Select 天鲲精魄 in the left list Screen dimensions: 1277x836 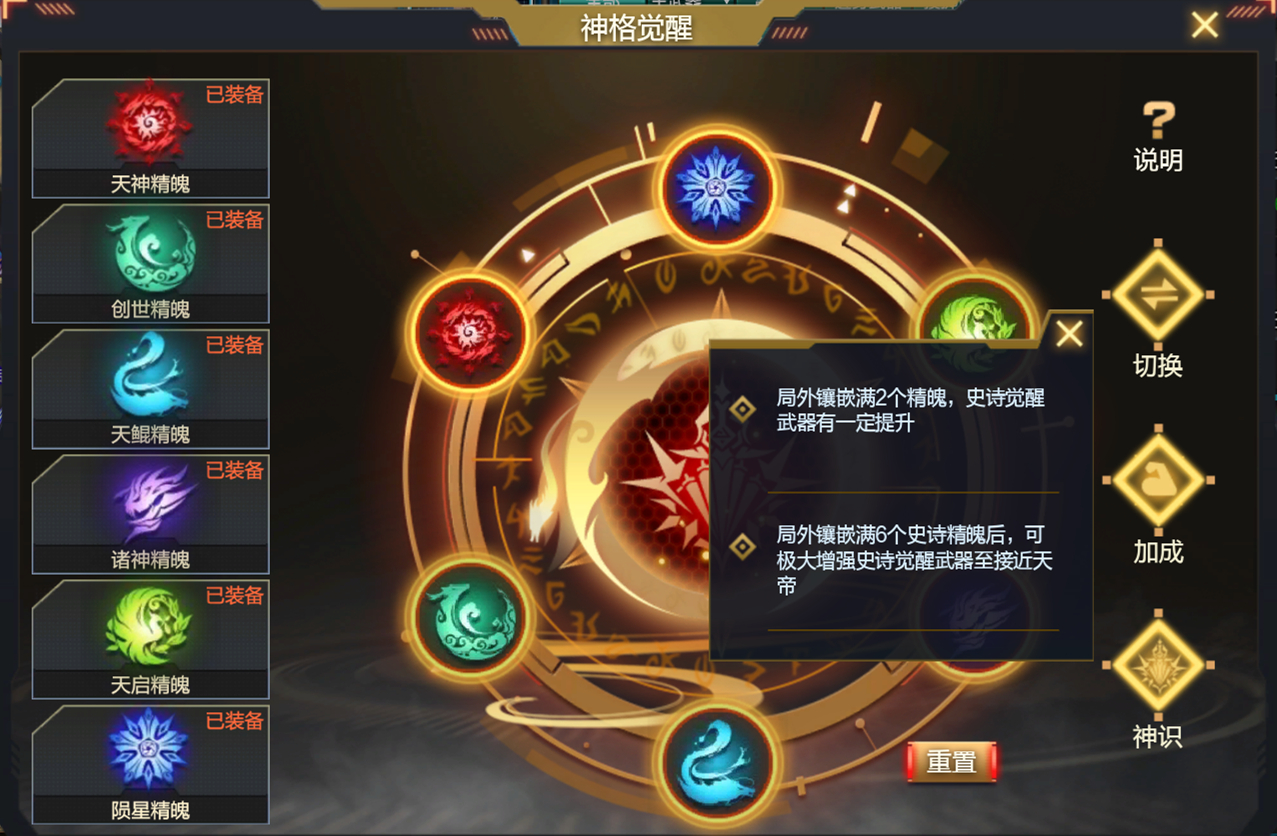tap(150, 388)
